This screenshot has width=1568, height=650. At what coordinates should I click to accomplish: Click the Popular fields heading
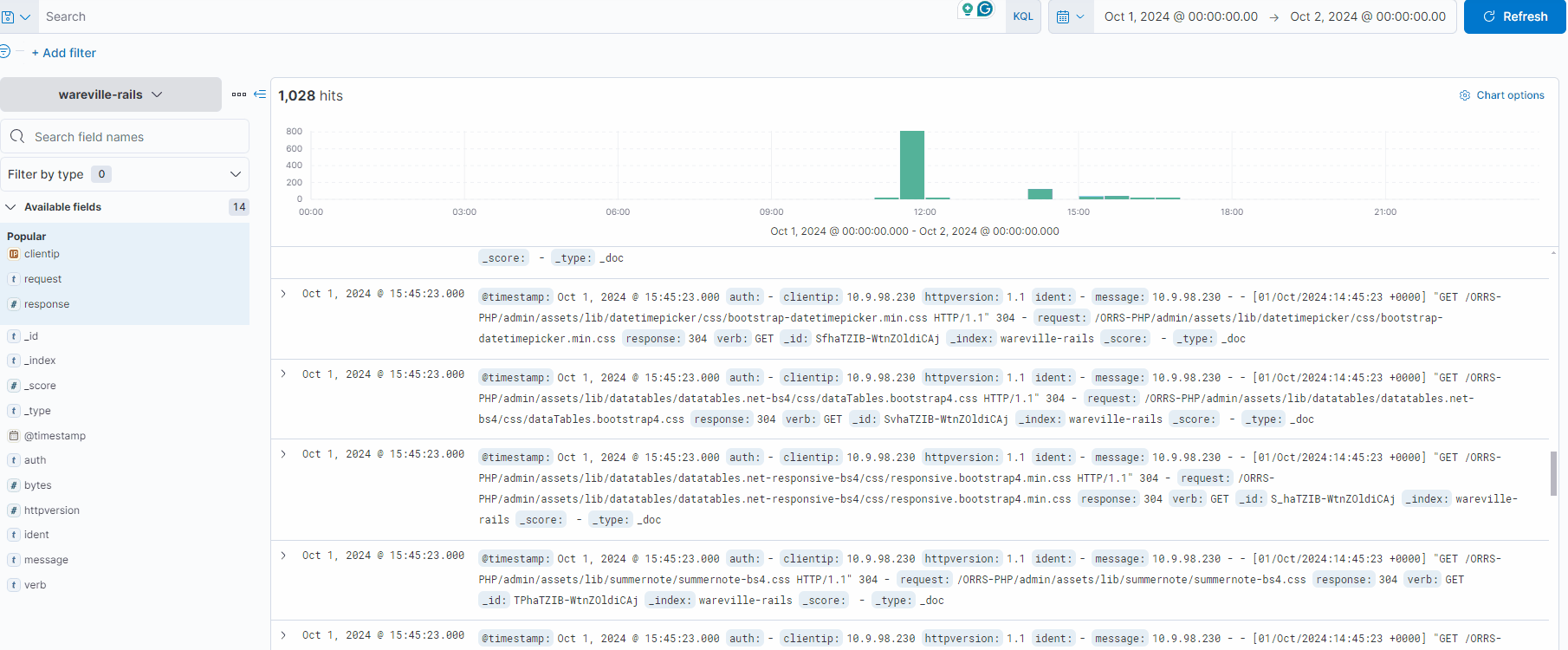tap(27, 237)
